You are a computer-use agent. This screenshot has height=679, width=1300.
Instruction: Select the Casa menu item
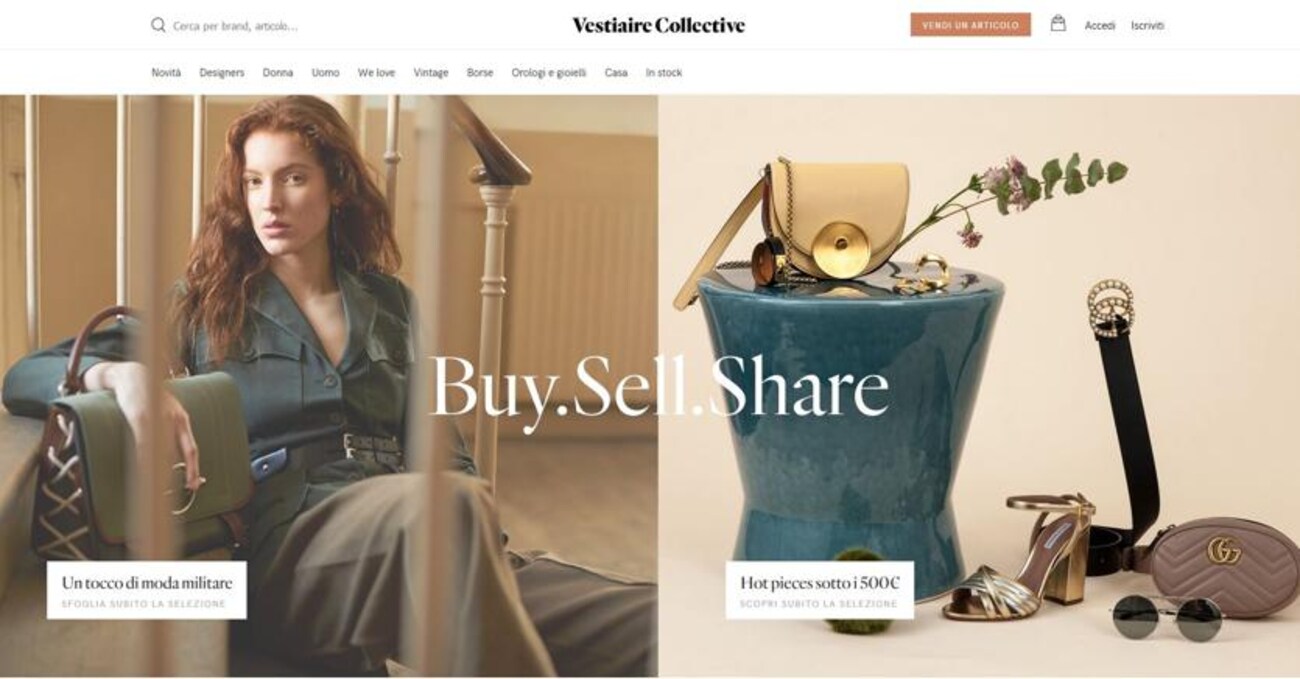tap(616, 73)
